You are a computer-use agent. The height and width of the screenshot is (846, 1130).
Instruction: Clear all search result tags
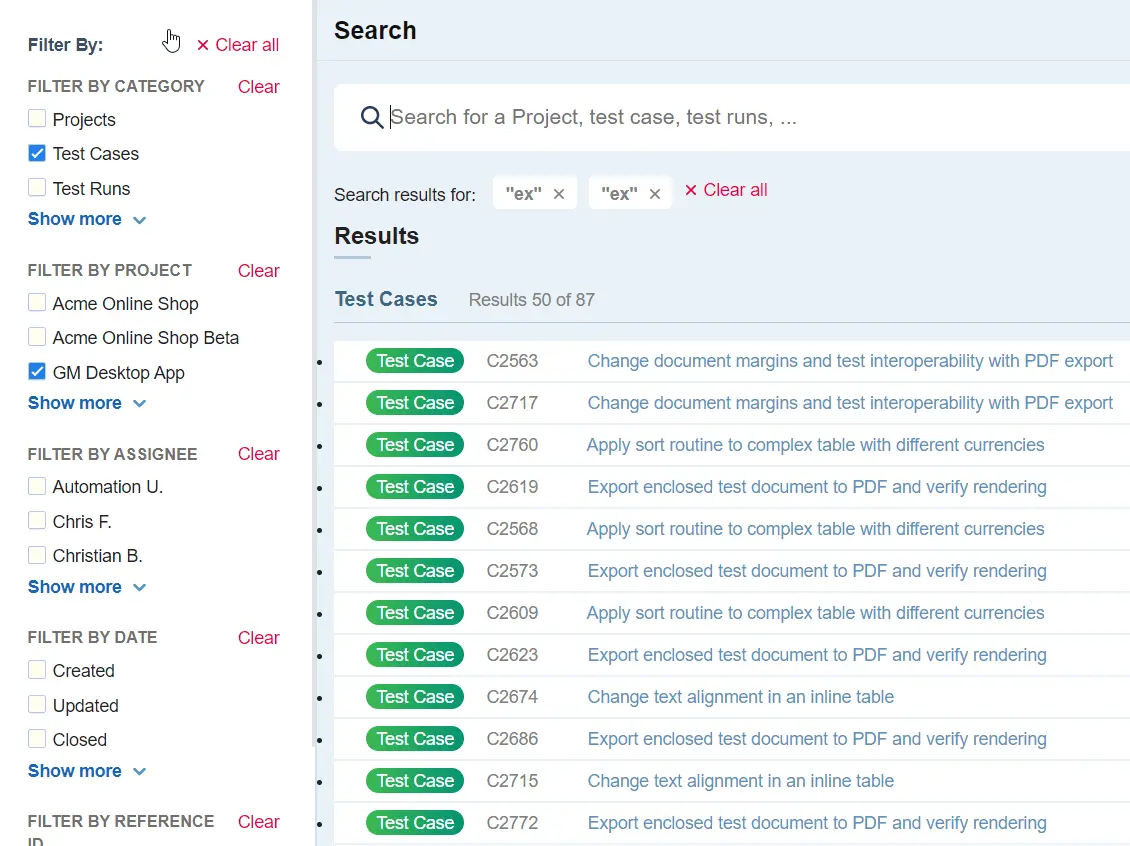(x=726, y=190)
